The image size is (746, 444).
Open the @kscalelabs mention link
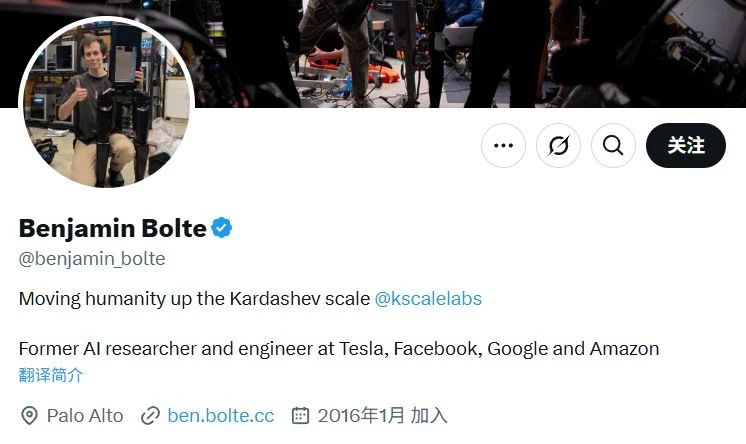pos(428,299)
